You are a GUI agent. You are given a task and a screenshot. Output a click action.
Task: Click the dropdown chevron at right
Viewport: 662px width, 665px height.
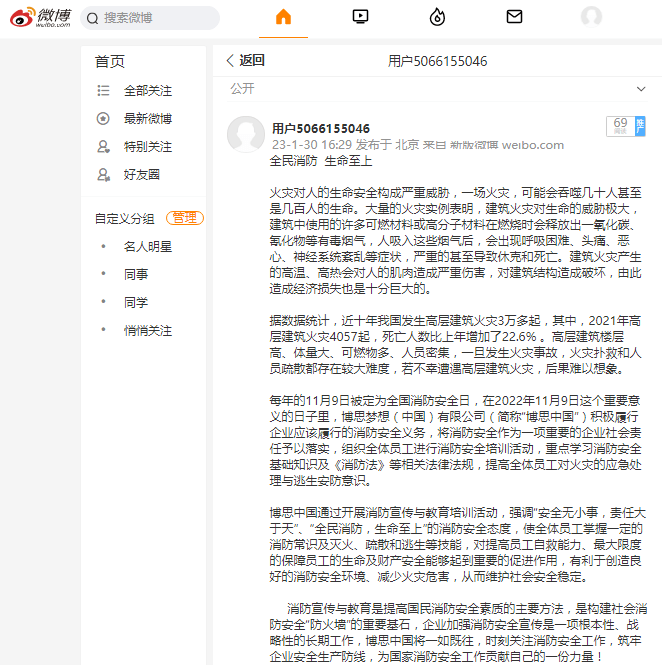(x=641, y=89)
